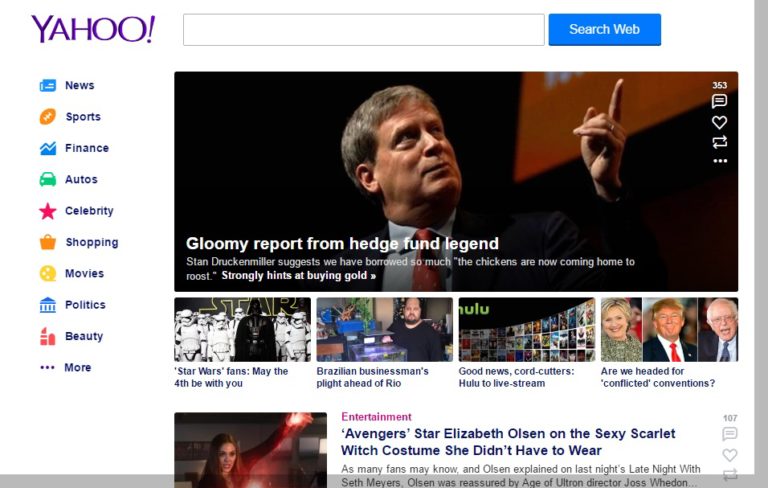The image size is (768, 488).
Task: Click the Politics building icon
Action: click(48, 305)
